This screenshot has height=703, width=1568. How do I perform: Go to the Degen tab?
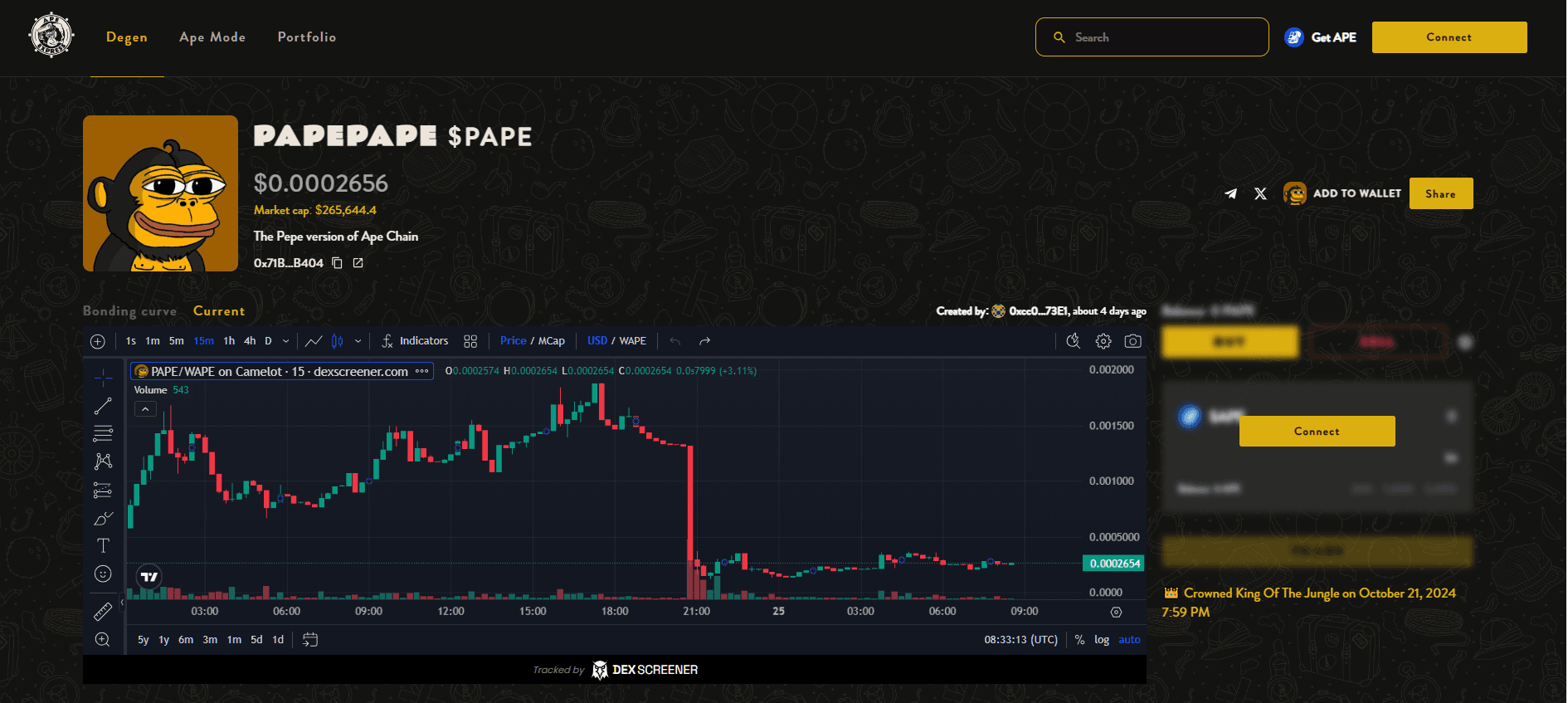[127, 37]
